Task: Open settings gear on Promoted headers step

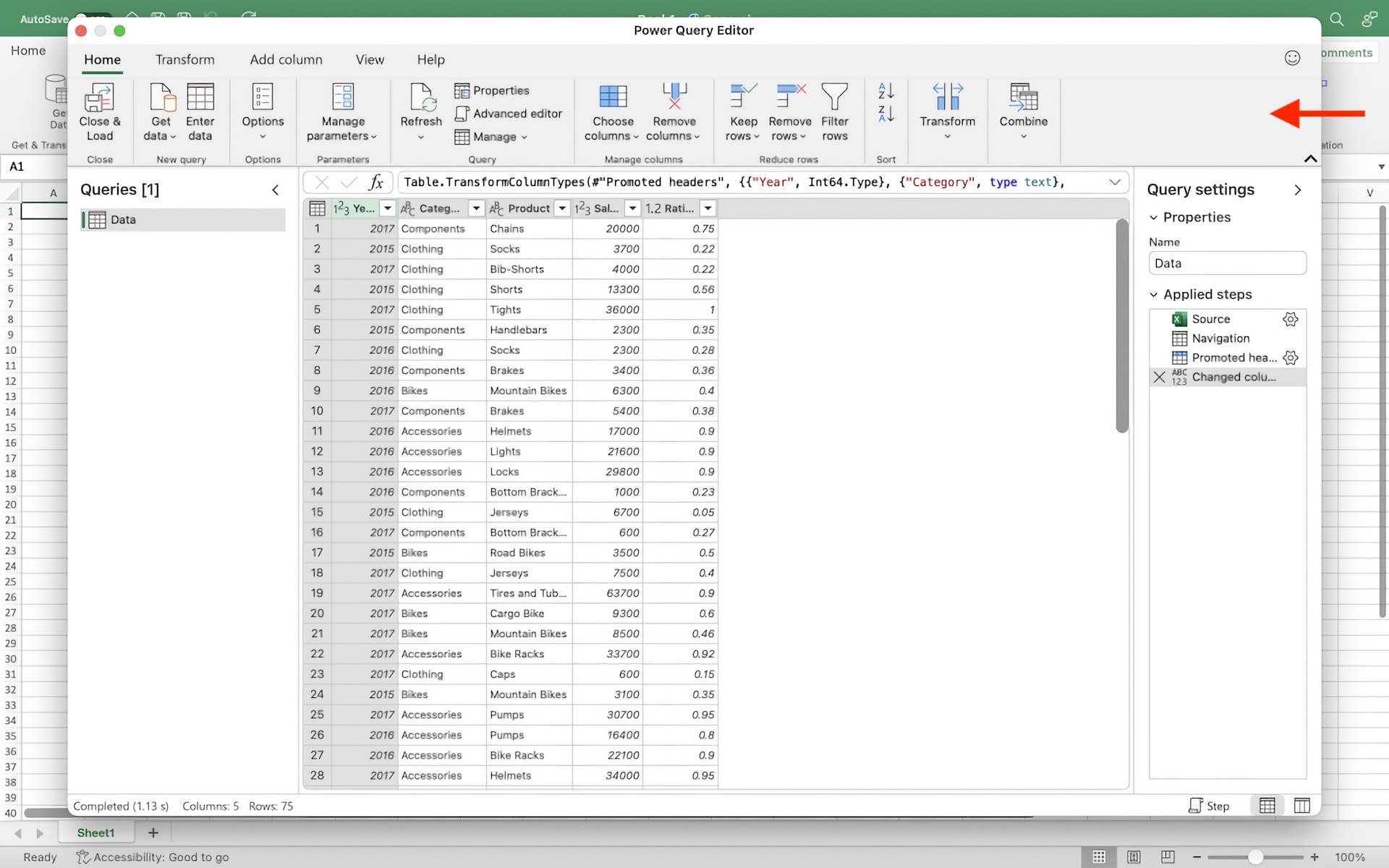Action: (1291, 357)
